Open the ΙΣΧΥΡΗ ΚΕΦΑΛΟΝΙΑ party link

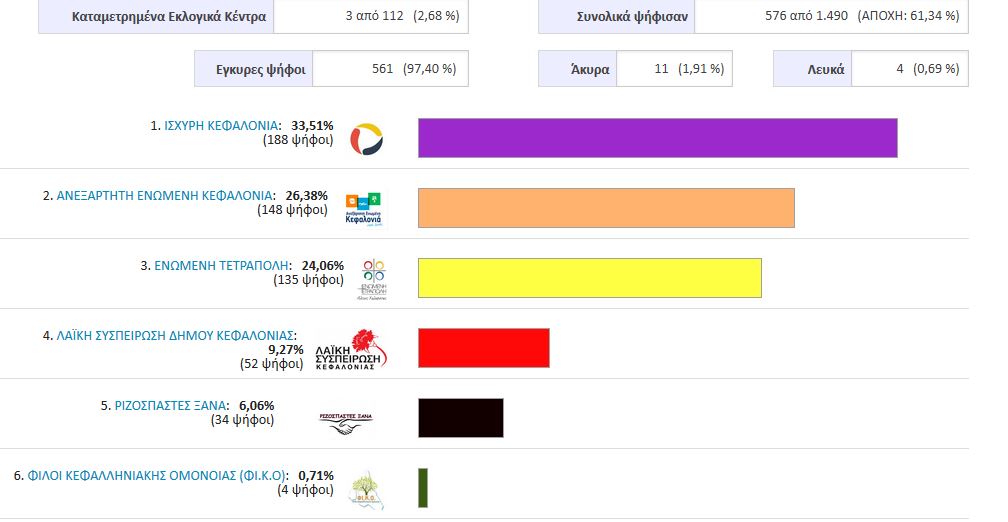tap(221, 126)
